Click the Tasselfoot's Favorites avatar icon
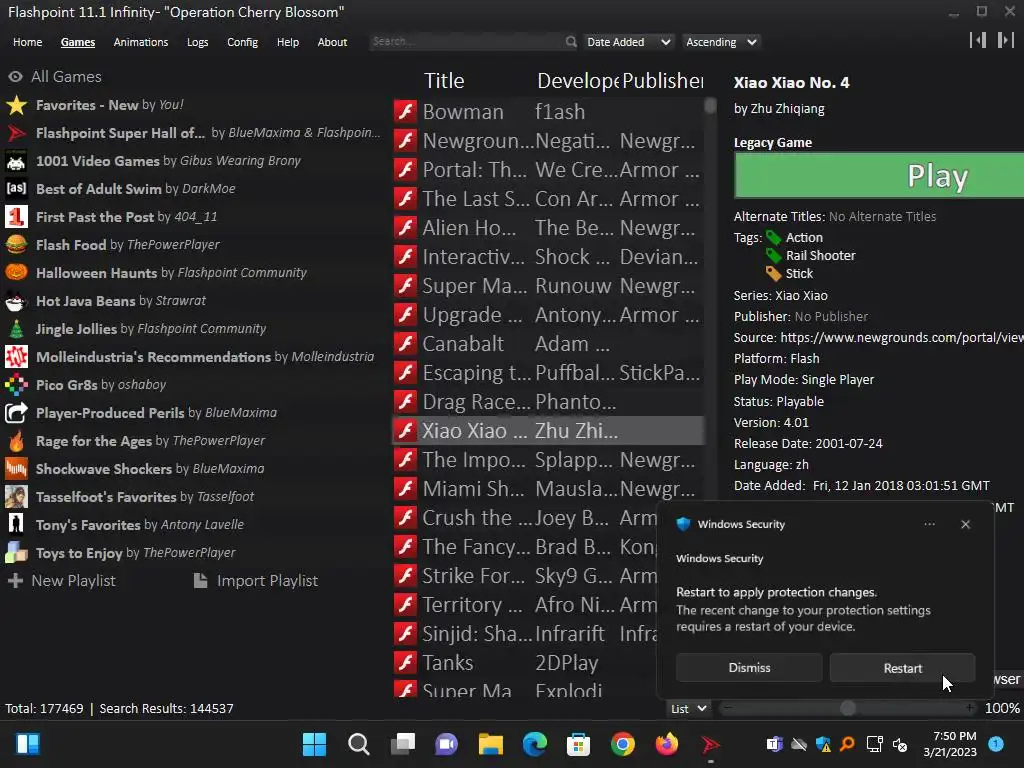The image size is (1024, 768). pos(16,497)
